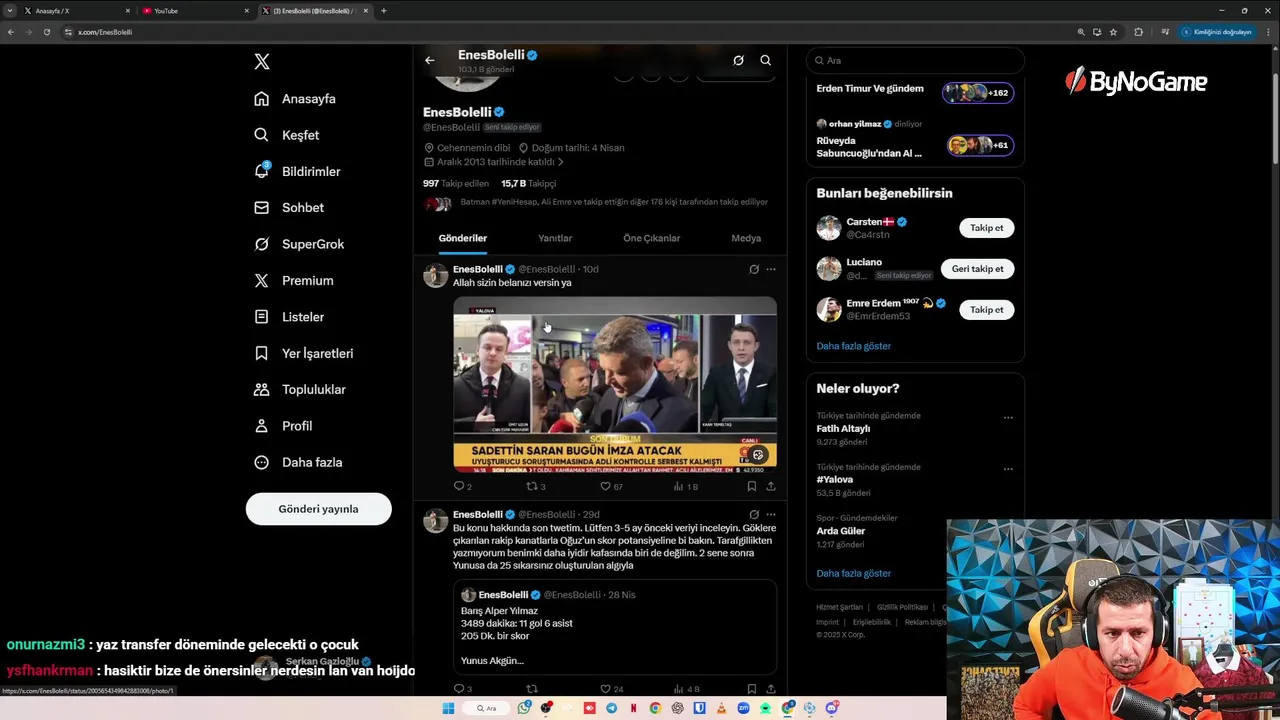1280x720 pixels.
Task: Reply to the 'Allah sizin belanızı' post
Action: (462, 486)
